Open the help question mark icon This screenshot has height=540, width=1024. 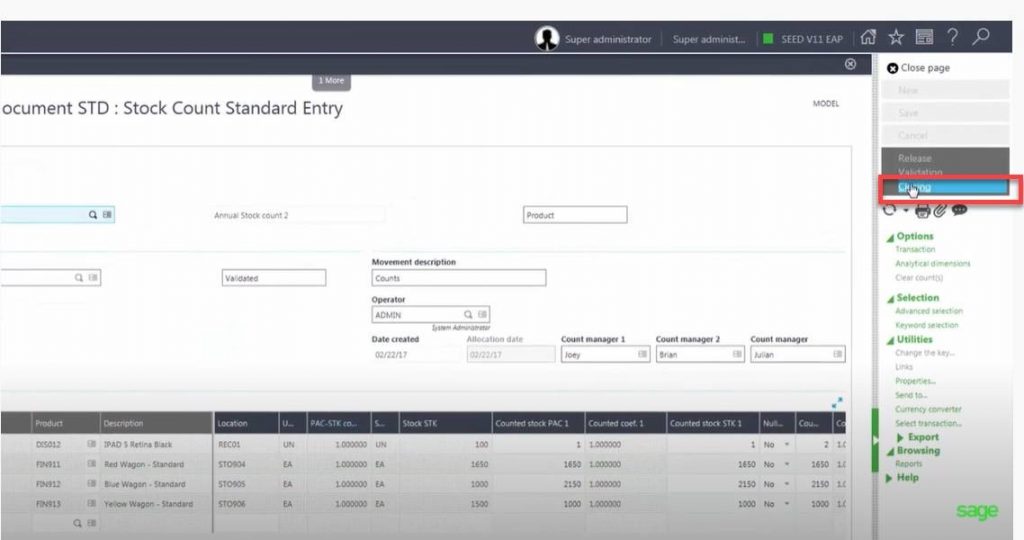click(953, 38)
